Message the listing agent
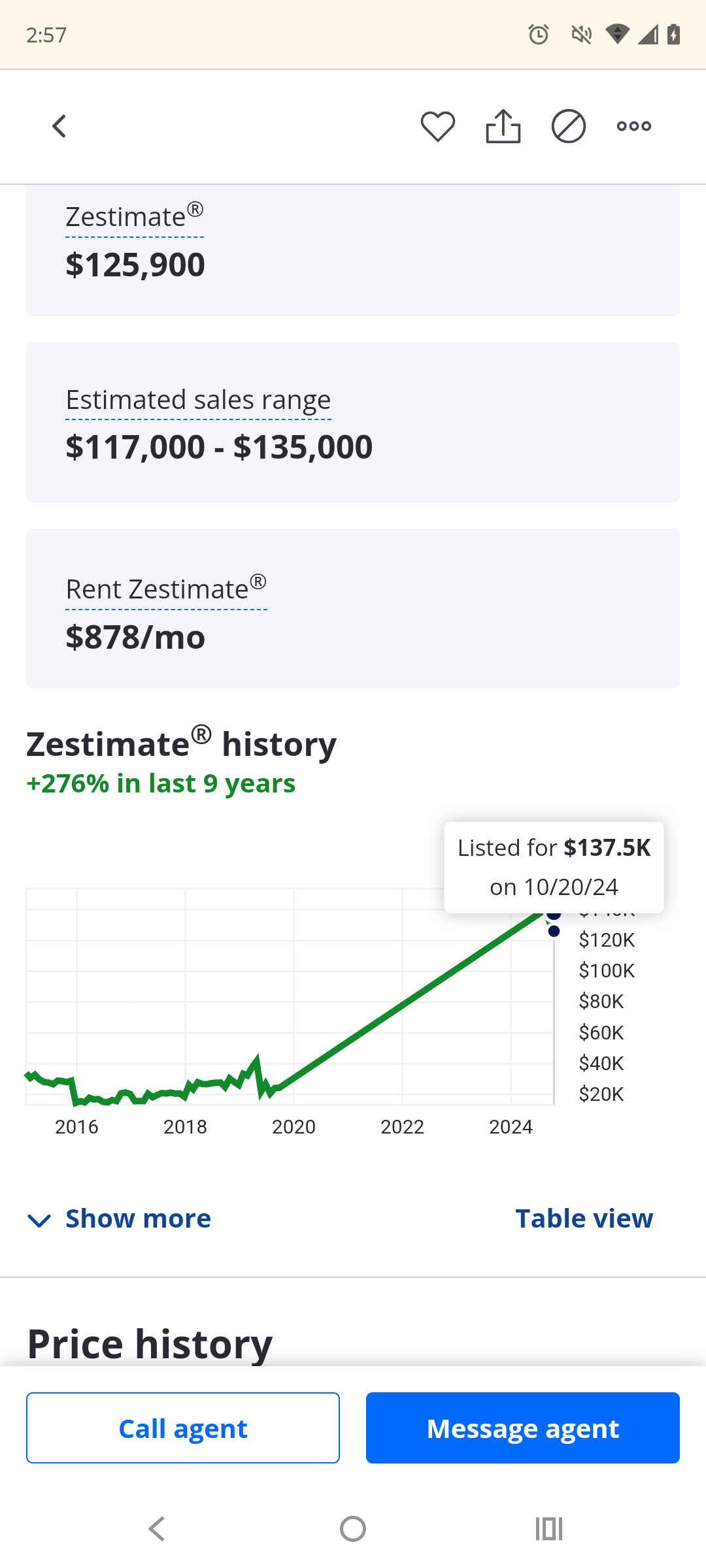706x1568 pixels. [x=523, y=1428]
